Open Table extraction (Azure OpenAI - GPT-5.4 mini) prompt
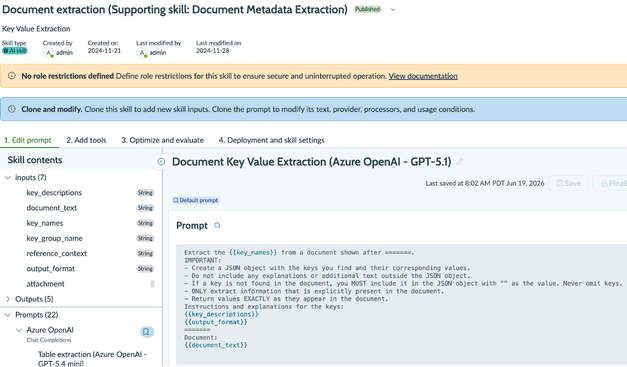The height and width of the screenshot is (367, 627). click(92, 358)
